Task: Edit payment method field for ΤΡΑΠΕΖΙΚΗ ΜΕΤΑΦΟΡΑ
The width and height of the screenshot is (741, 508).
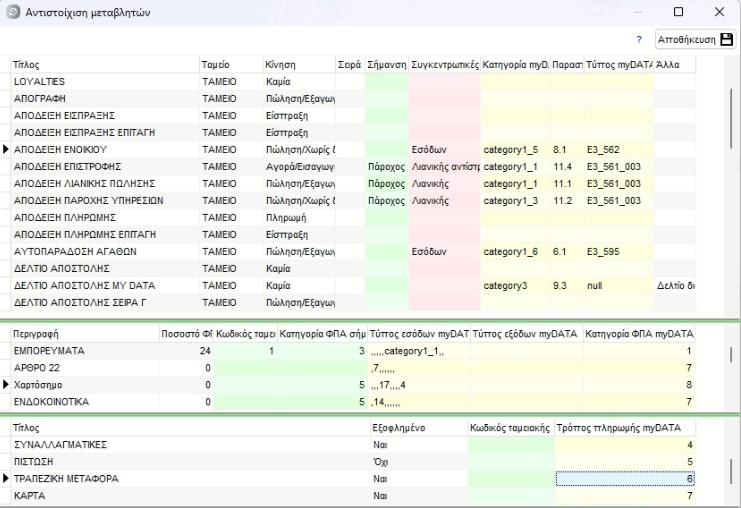Action: (624, 479)
